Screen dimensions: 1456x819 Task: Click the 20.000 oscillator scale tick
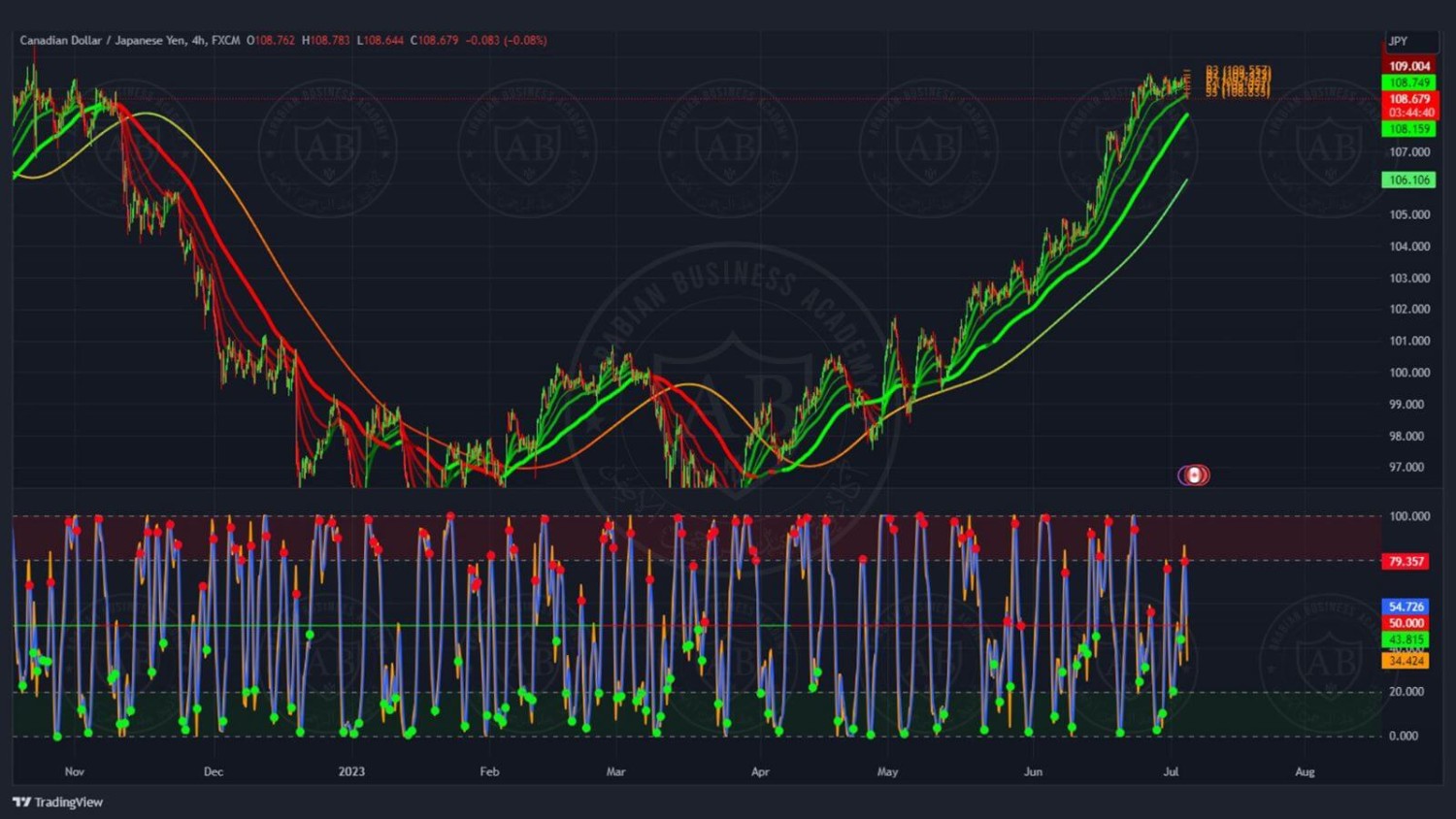click(x=1406, y=692)
